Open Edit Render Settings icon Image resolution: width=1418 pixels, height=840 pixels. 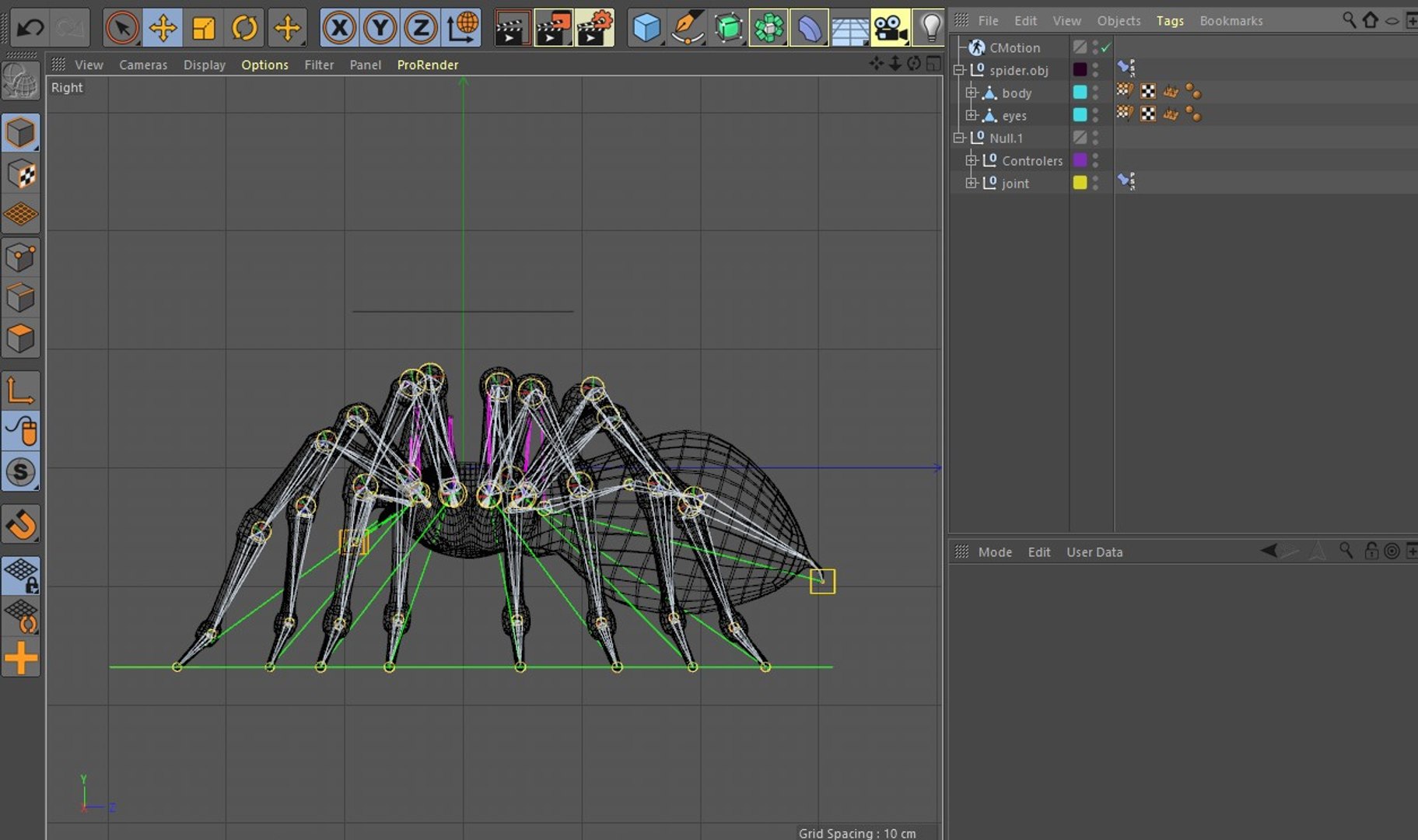tap(594, 28)
